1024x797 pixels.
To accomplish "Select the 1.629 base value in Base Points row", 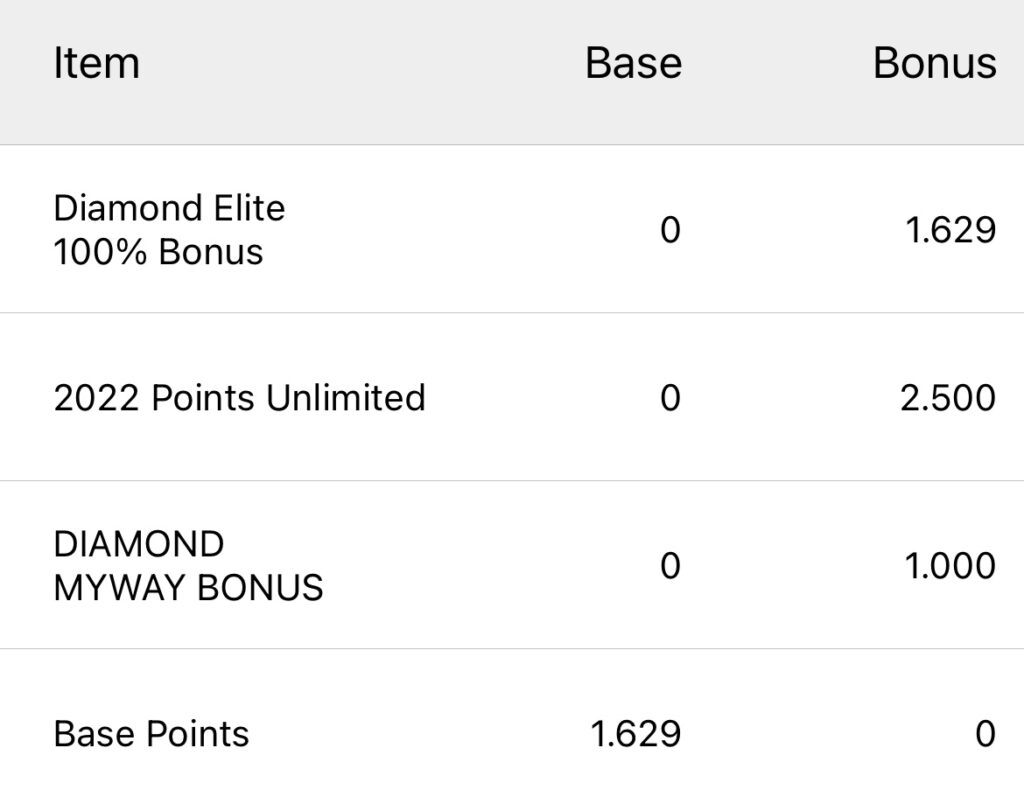I will pos(636,734).
